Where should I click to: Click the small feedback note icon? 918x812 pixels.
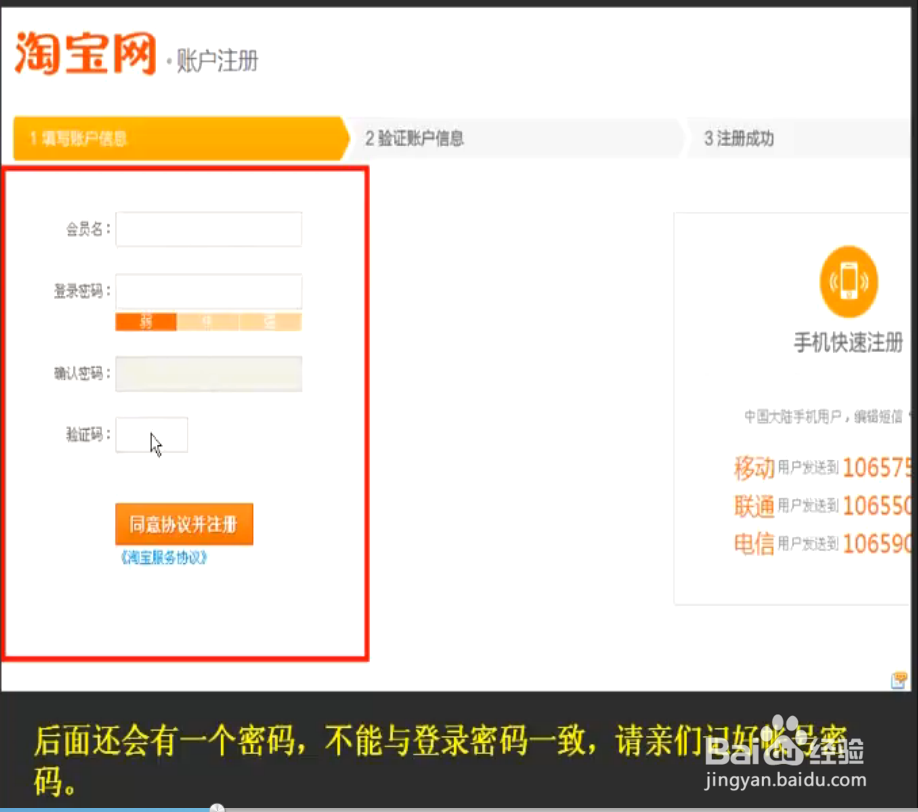(x=899, y=680)
